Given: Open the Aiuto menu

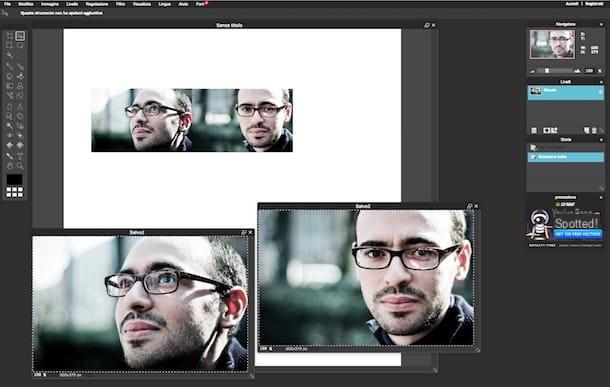Looking at the screenshot, I should (183, 4).
